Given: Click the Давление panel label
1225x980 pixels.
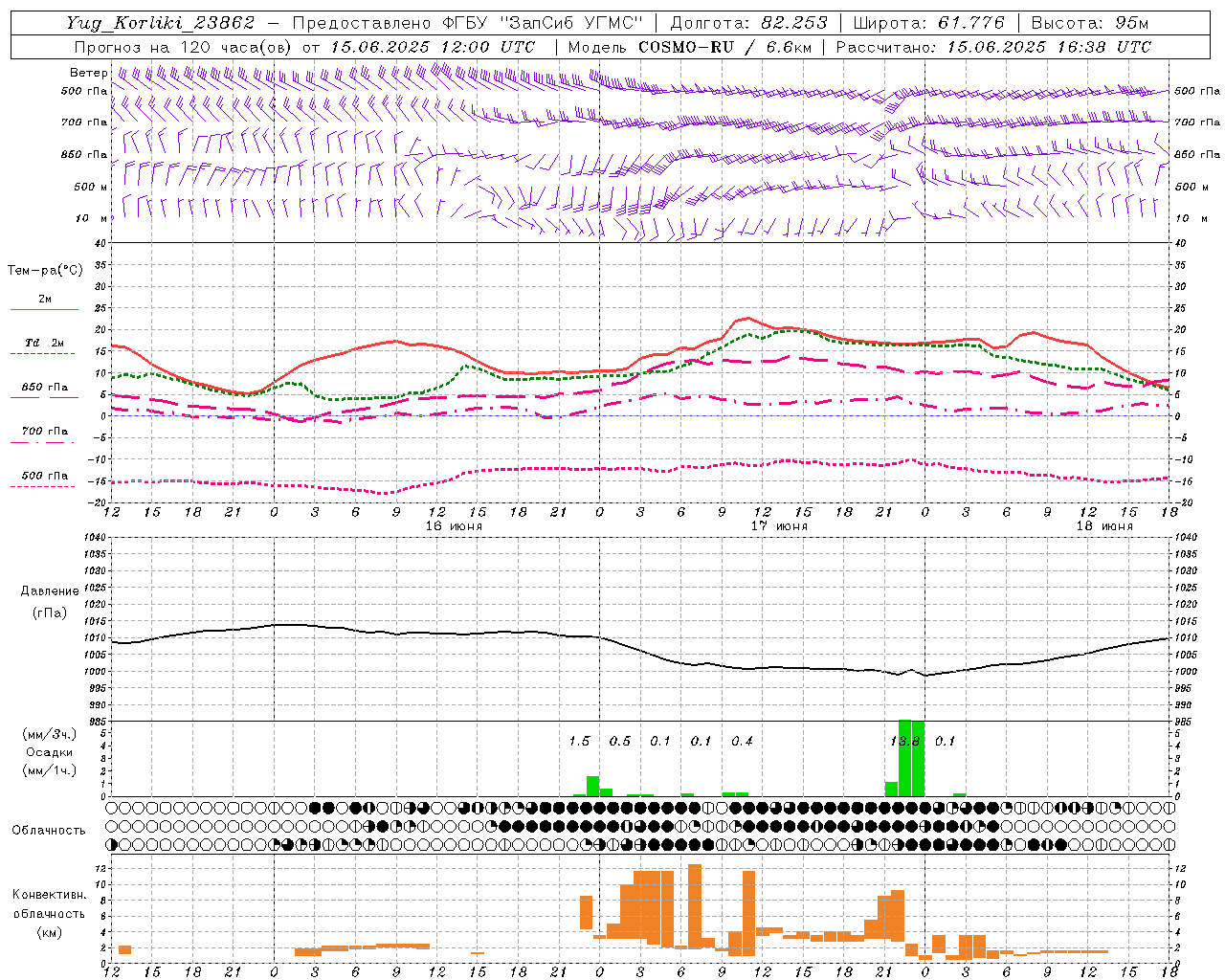Looking at the screenshot, I should coord(50,591).
